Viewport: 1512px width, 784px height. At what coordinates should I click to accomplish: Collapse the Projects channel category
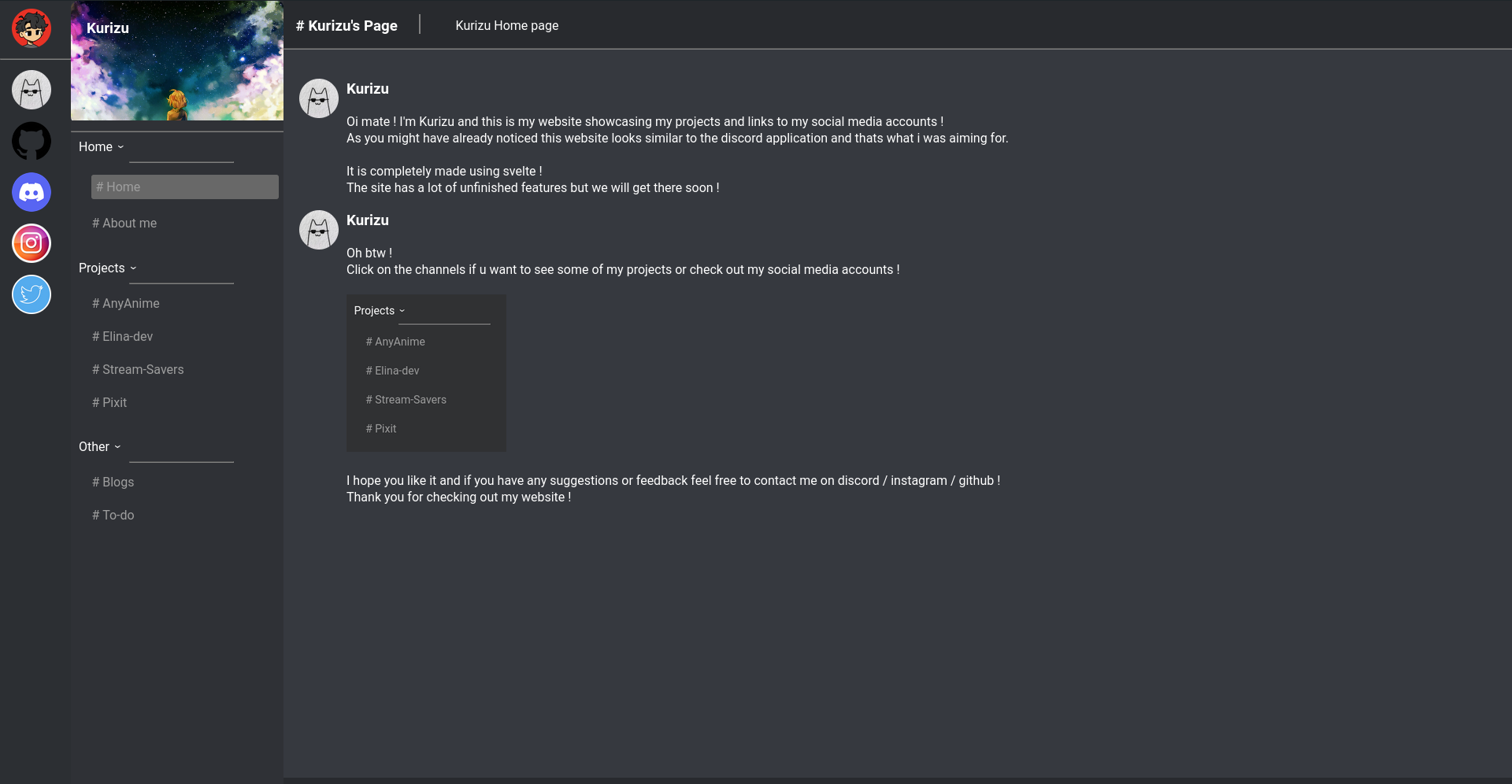pyautogui.click(x=107, y=268)
